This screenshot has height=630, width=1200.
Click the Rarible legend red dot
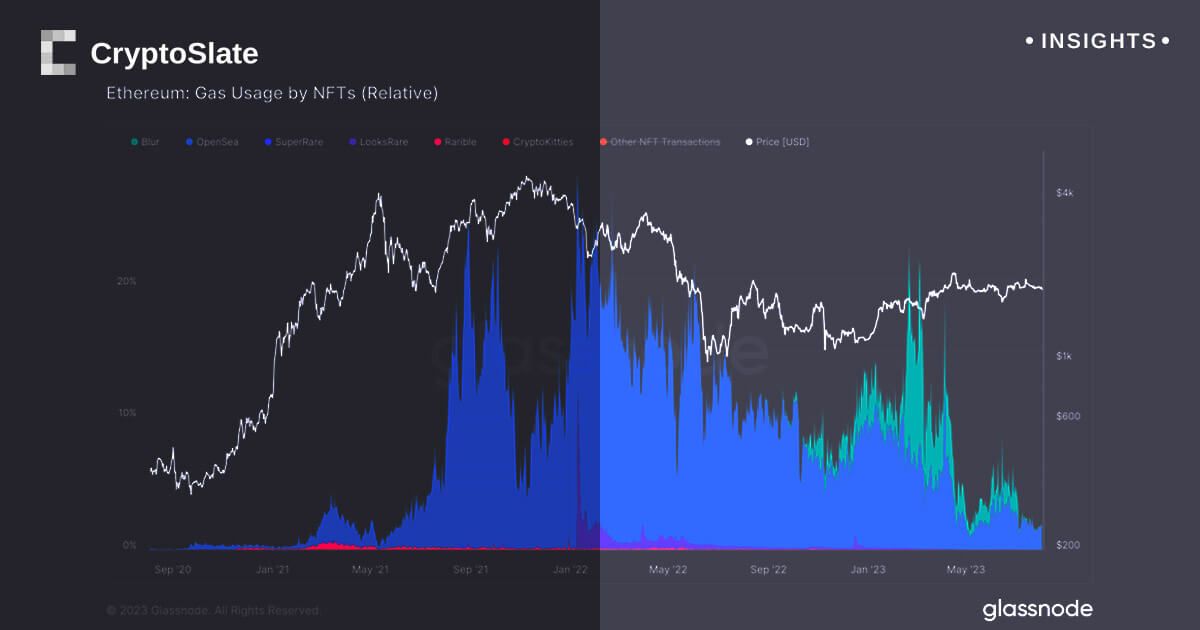point(437,142)
